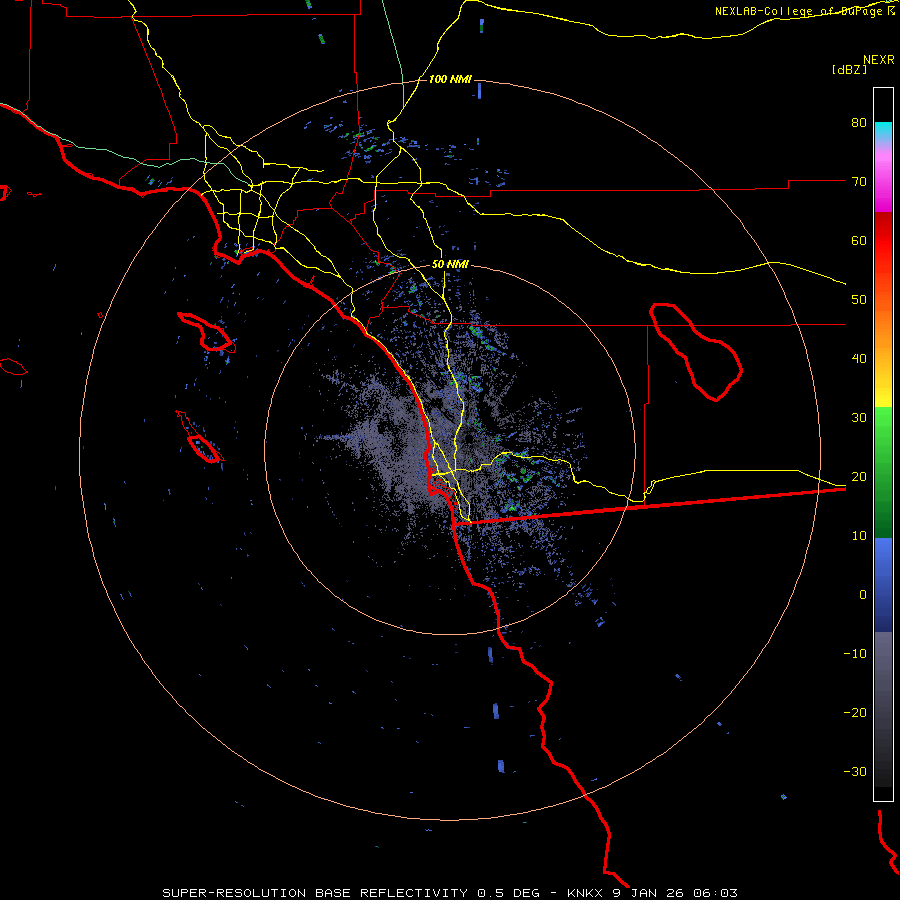The width and height of the screenshot is (900, 900).
Task: Click the "NEXR" label above the color bar
Action: coord(879,60)
